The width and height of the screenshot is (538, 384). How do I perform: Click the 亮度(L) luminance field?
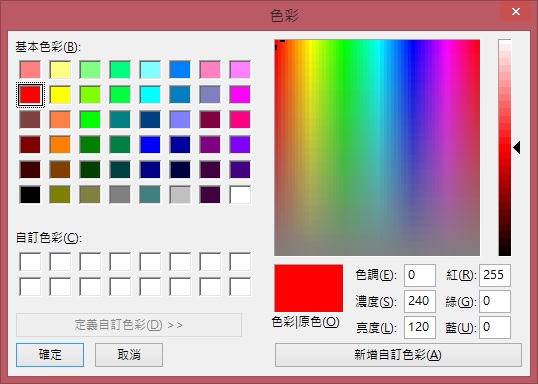pos(420,327)
